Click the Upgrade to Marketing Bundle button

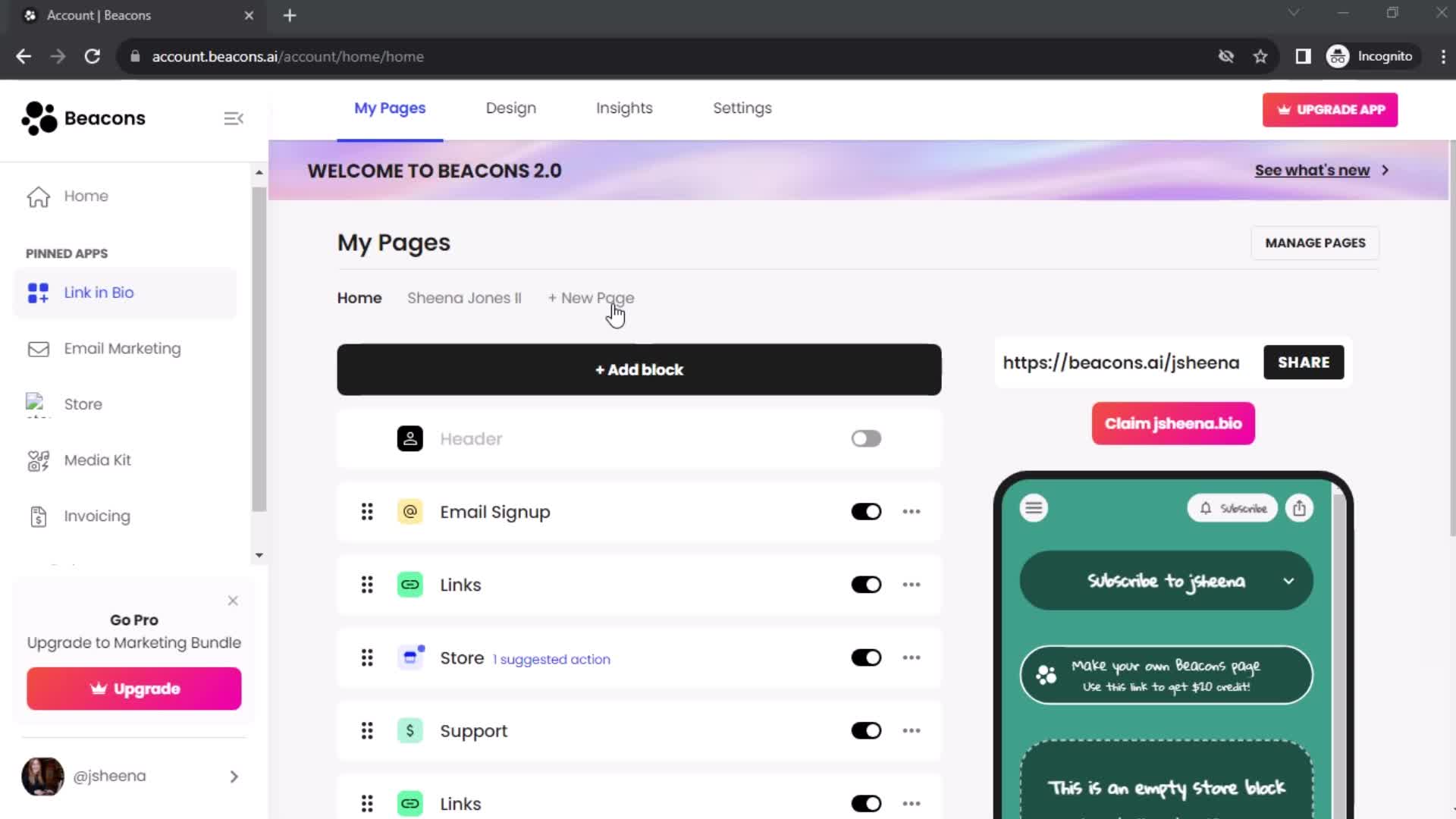pyautogui.click(x=134, y=689)
